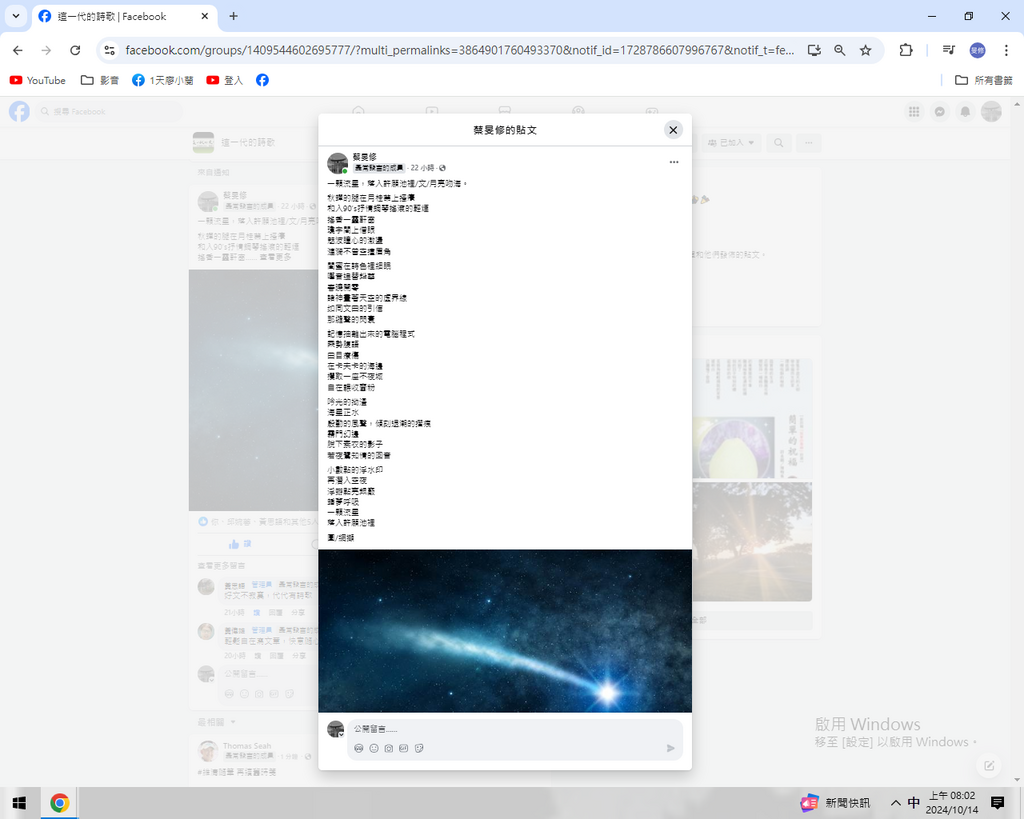Open the post's three-dot options menu
The height and width of the screenshot is (819, 1024).
click(674, 162)
